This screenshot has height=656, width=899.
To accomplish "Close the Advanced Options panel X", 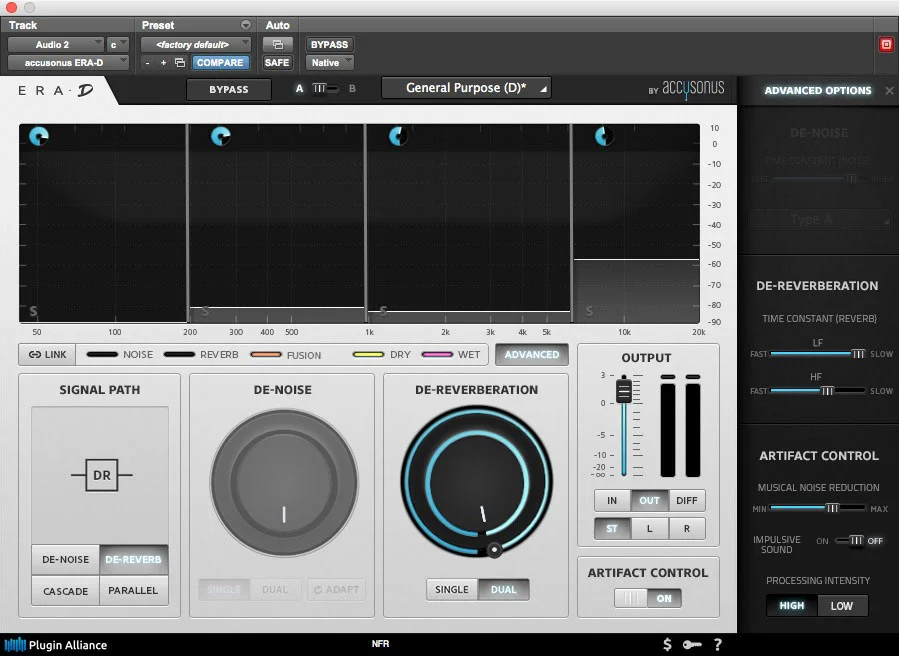I will pyautogui.click(x=889, y=91).
